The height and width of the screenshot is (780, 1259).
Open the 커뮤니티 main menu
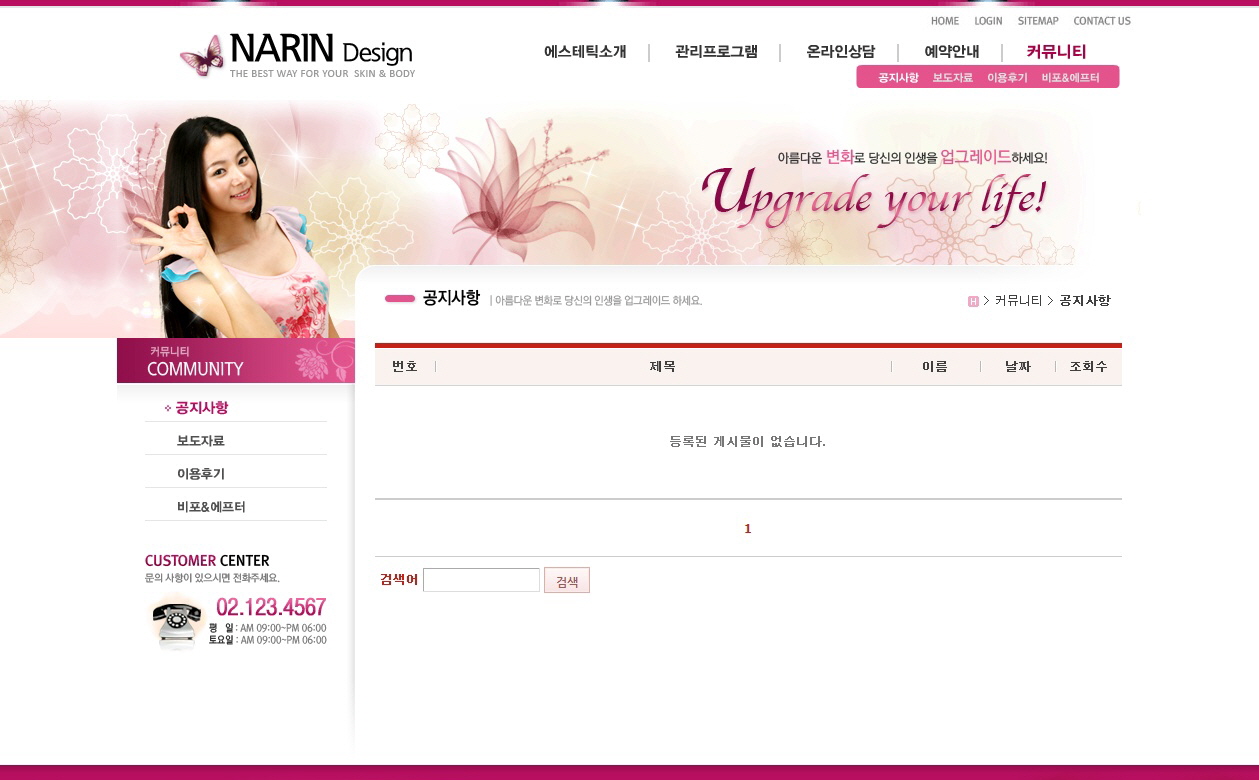pyautogui.click(x=1056, y=52)
